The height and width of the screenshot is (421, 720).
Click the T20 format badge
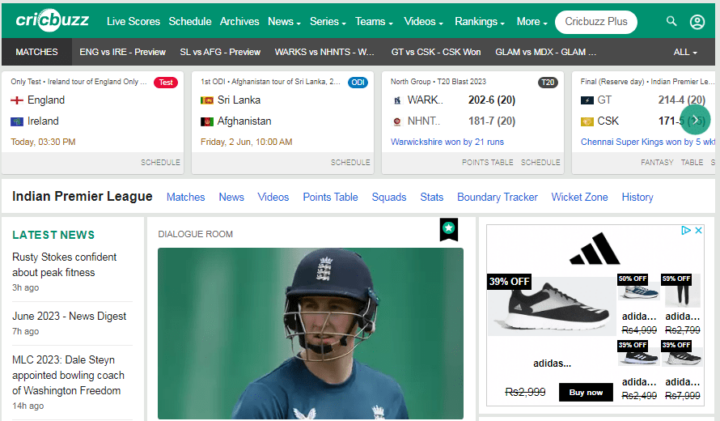(x=548, y=82)
